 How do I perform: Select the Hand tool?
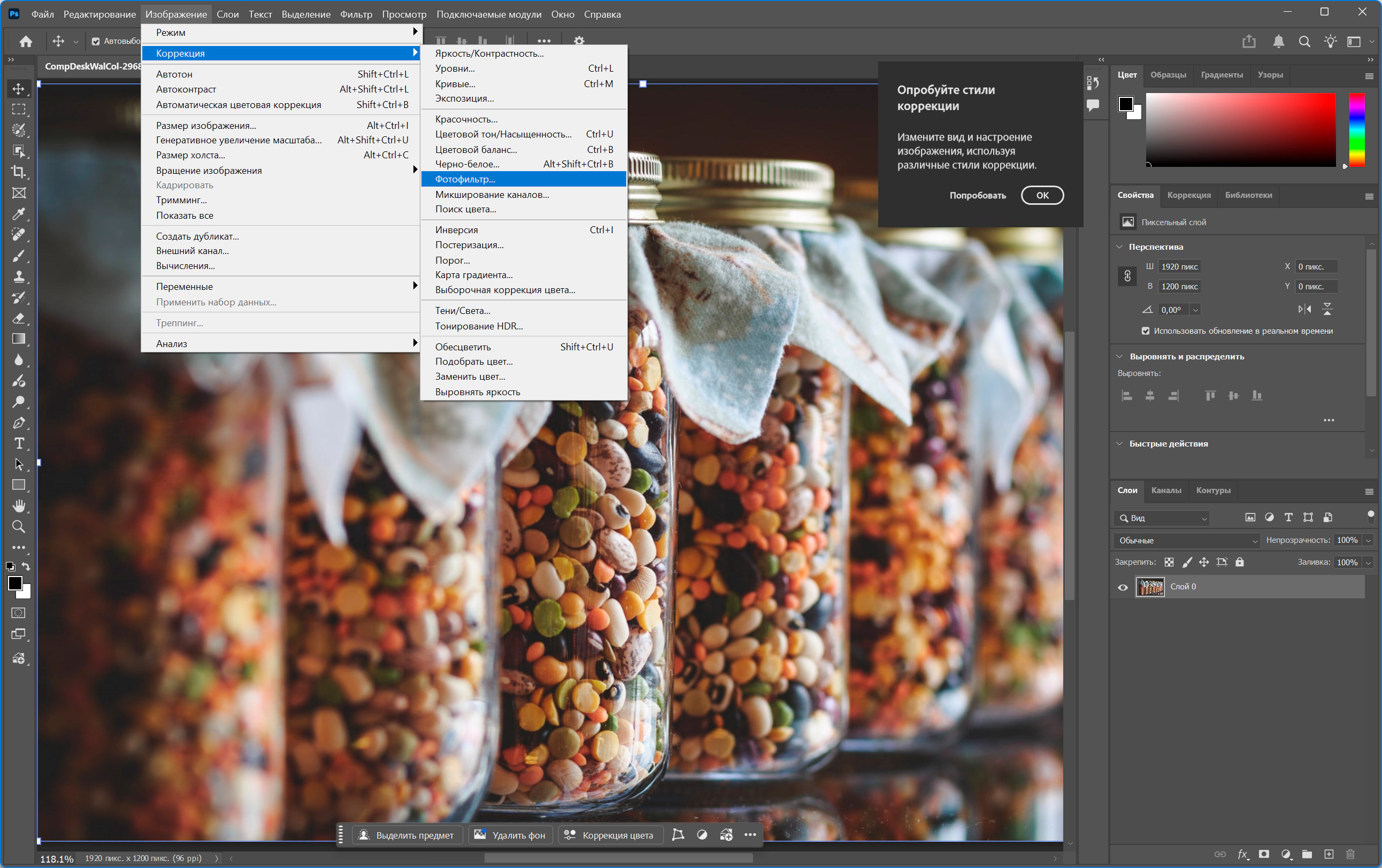coord(18,506)
